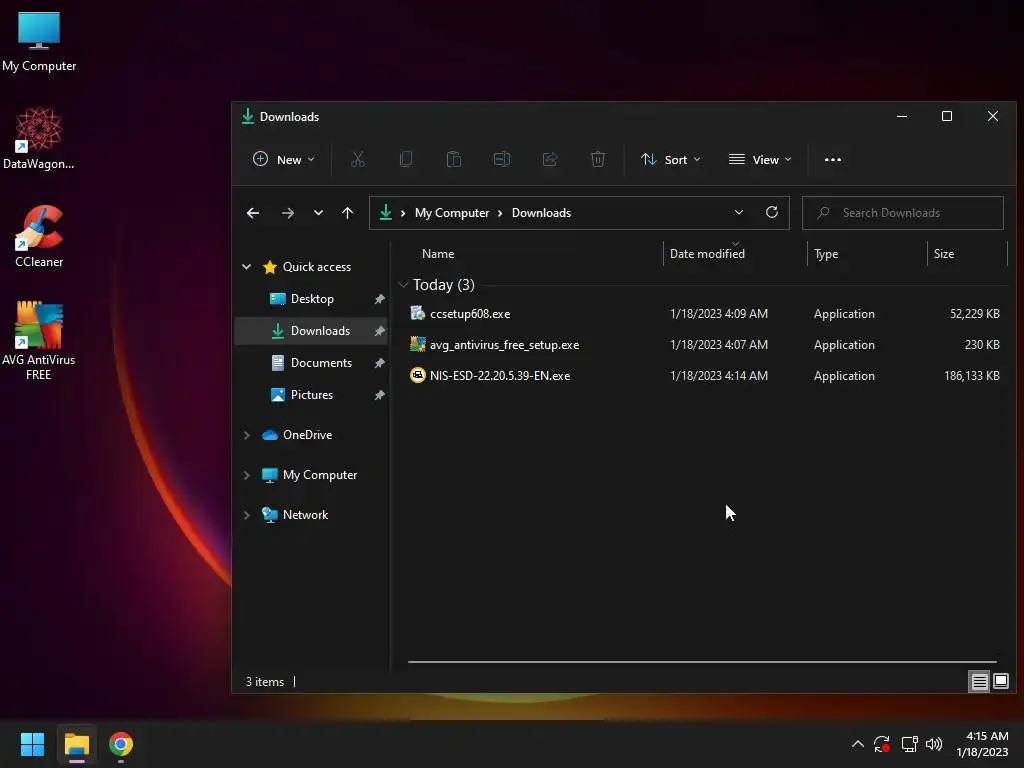Select AVG AntiVirus FREE desktop shortcut
1024x768 pixels.
(x=39, y=341)
